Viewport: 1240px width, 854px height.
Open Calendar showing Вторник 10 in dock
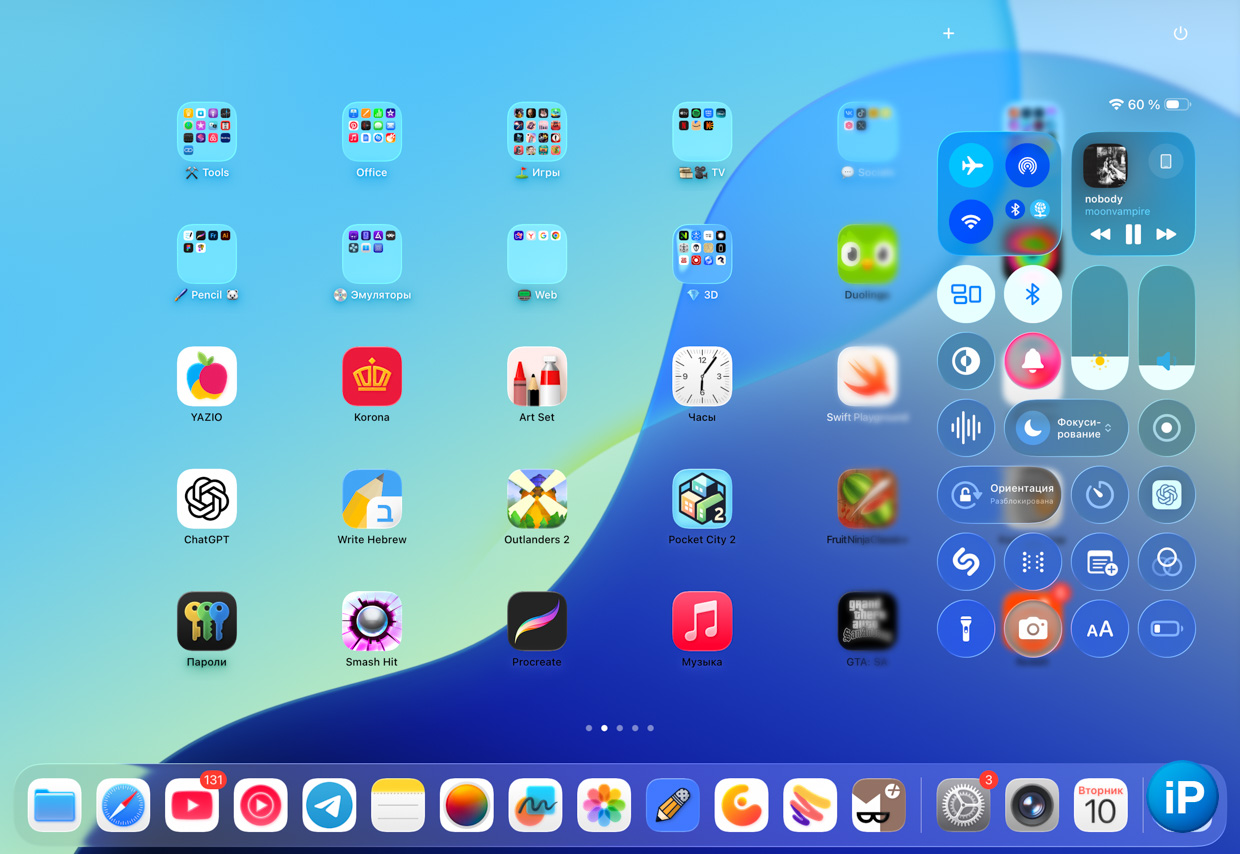pyautogui.click(x=1100, y=805)
